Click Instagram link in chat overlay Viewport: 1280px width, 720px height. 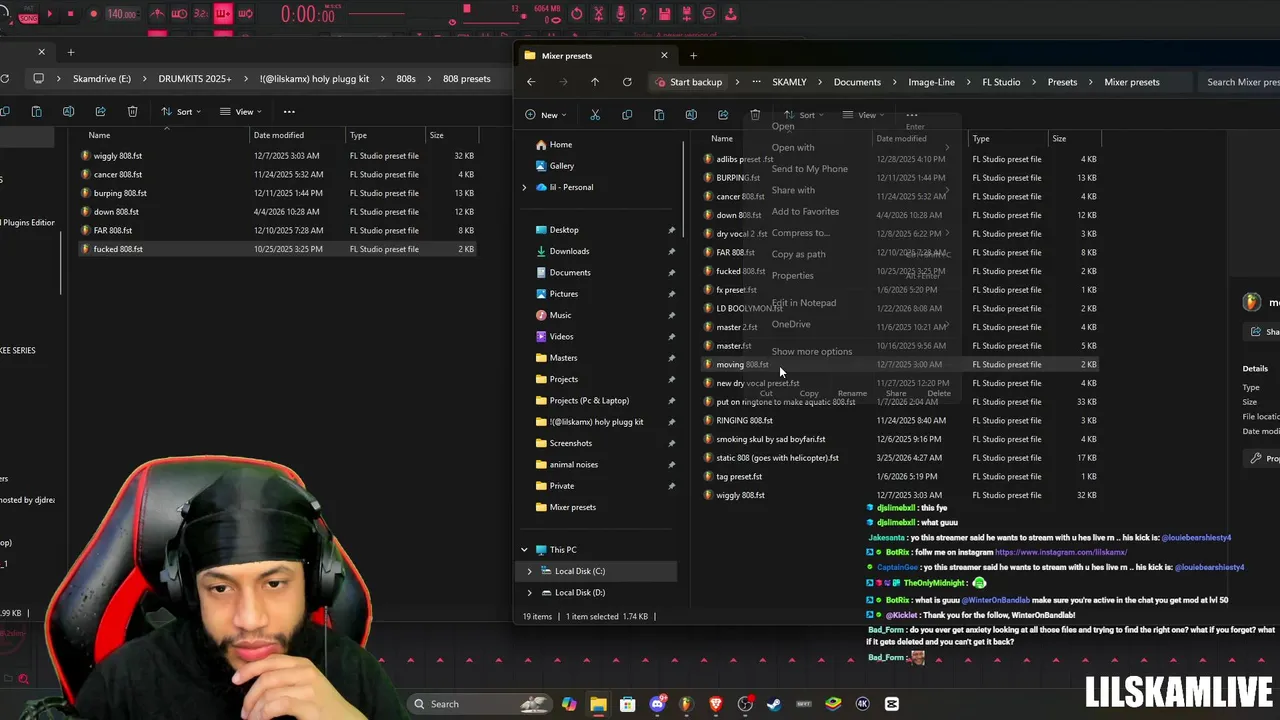pyautogui.click(x=1061, y=552)
